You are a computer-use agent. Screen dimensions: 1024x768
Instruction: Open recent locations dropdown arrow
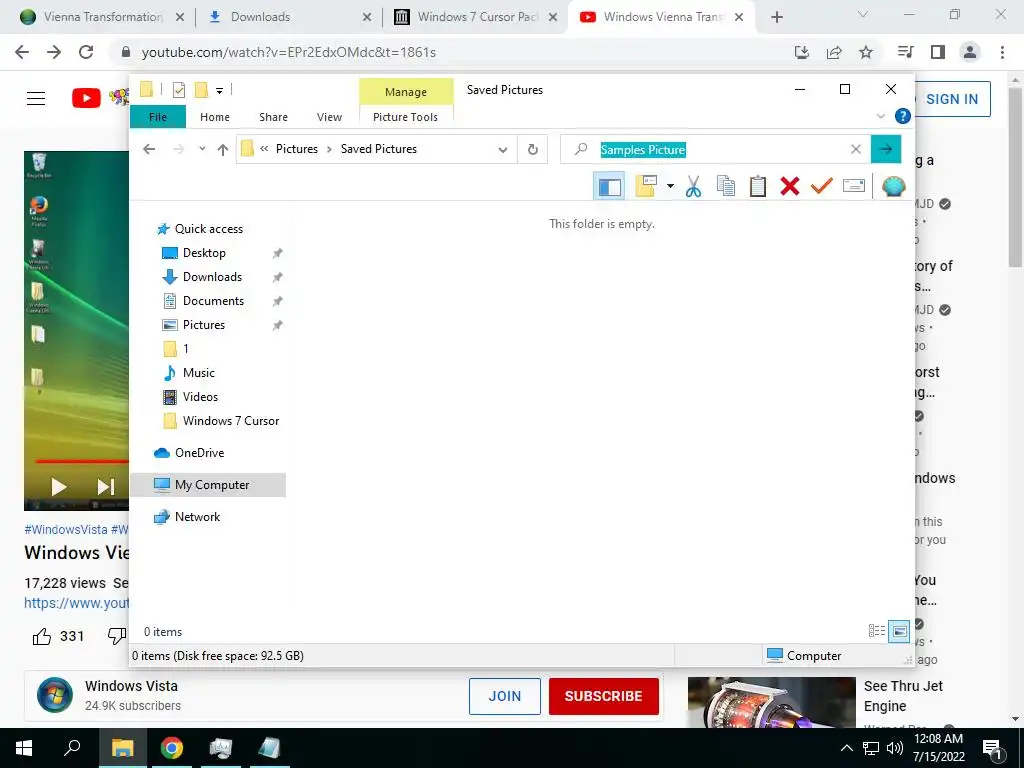202,149
